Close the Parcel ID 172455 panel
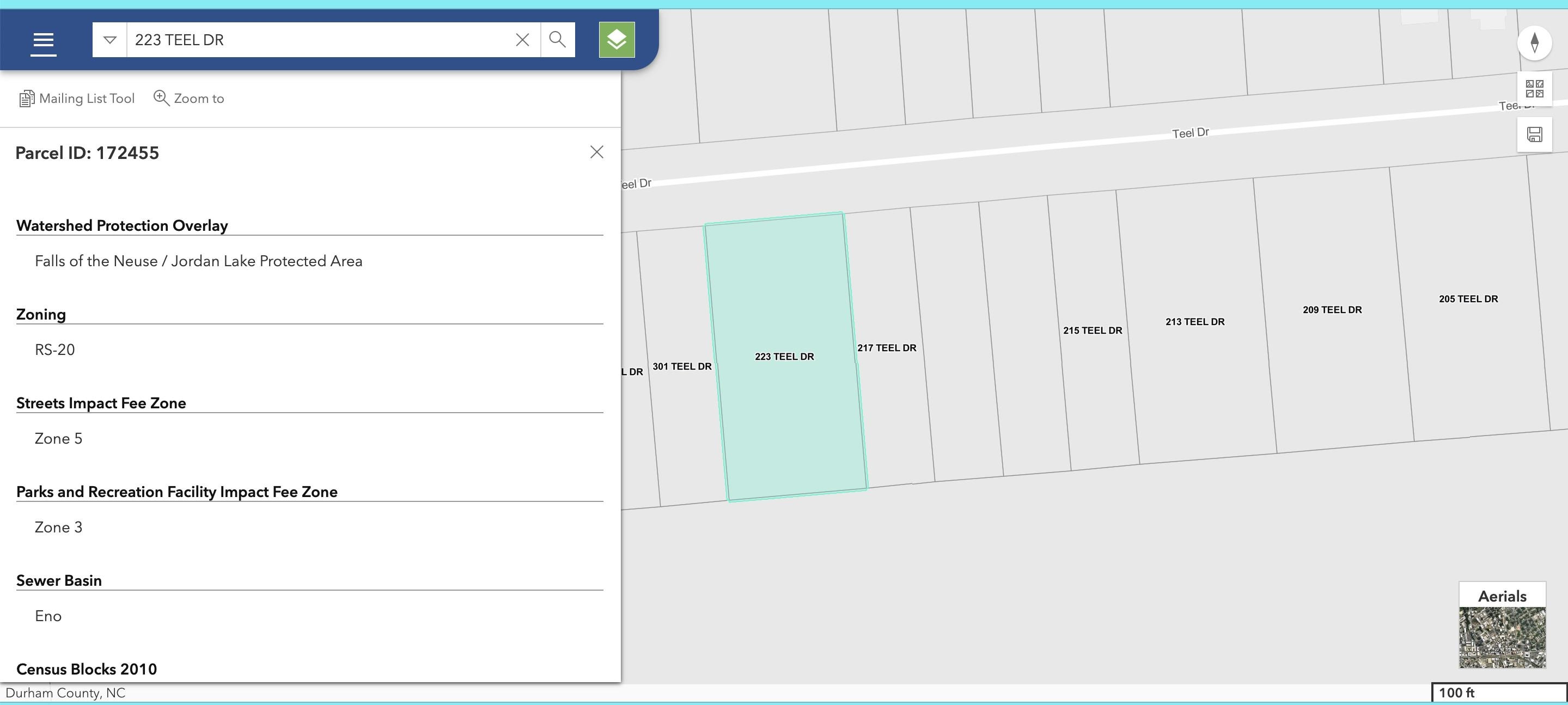 596,152
